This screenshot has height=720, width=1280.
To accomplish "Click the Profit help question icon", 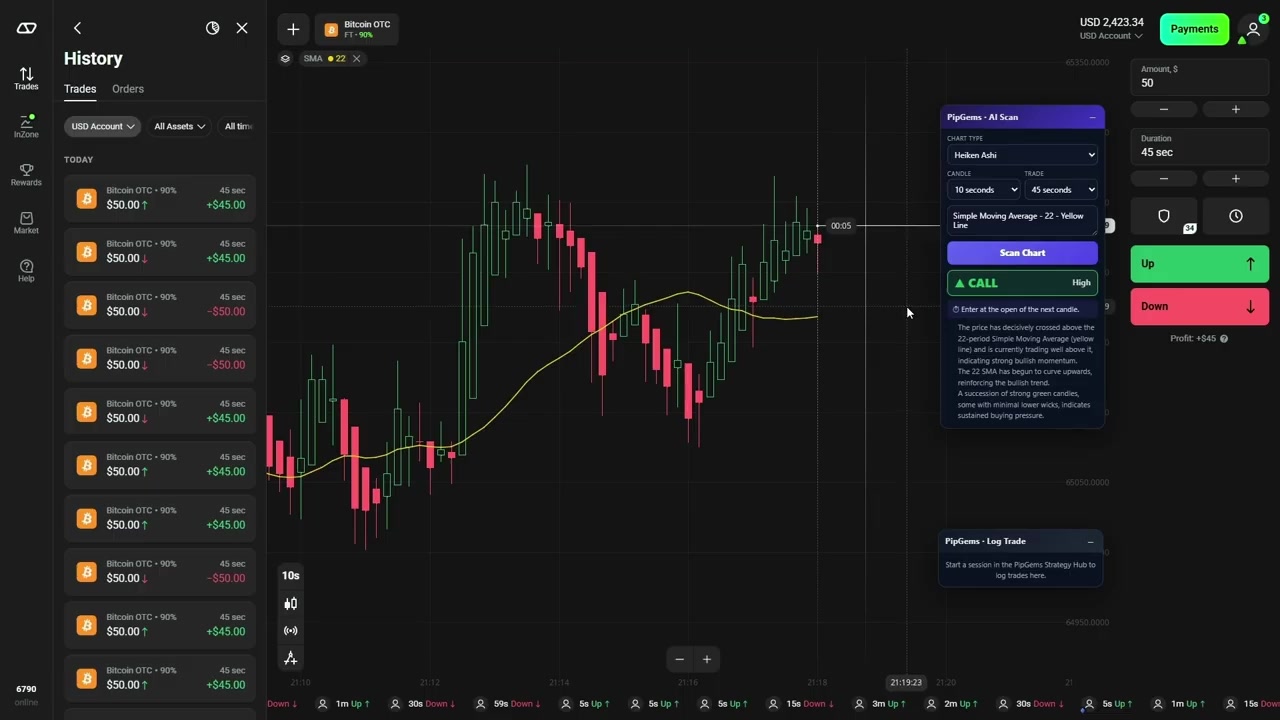I will (x=1224, y=339).
